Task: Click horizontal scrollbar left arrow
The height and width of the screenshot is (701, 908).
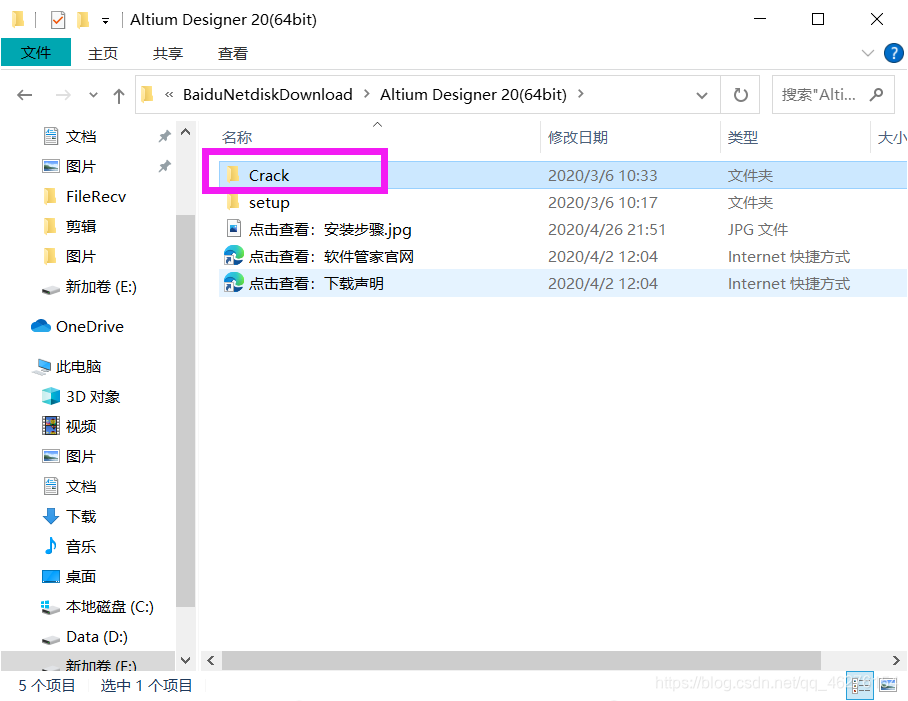Action: point(211,660)
